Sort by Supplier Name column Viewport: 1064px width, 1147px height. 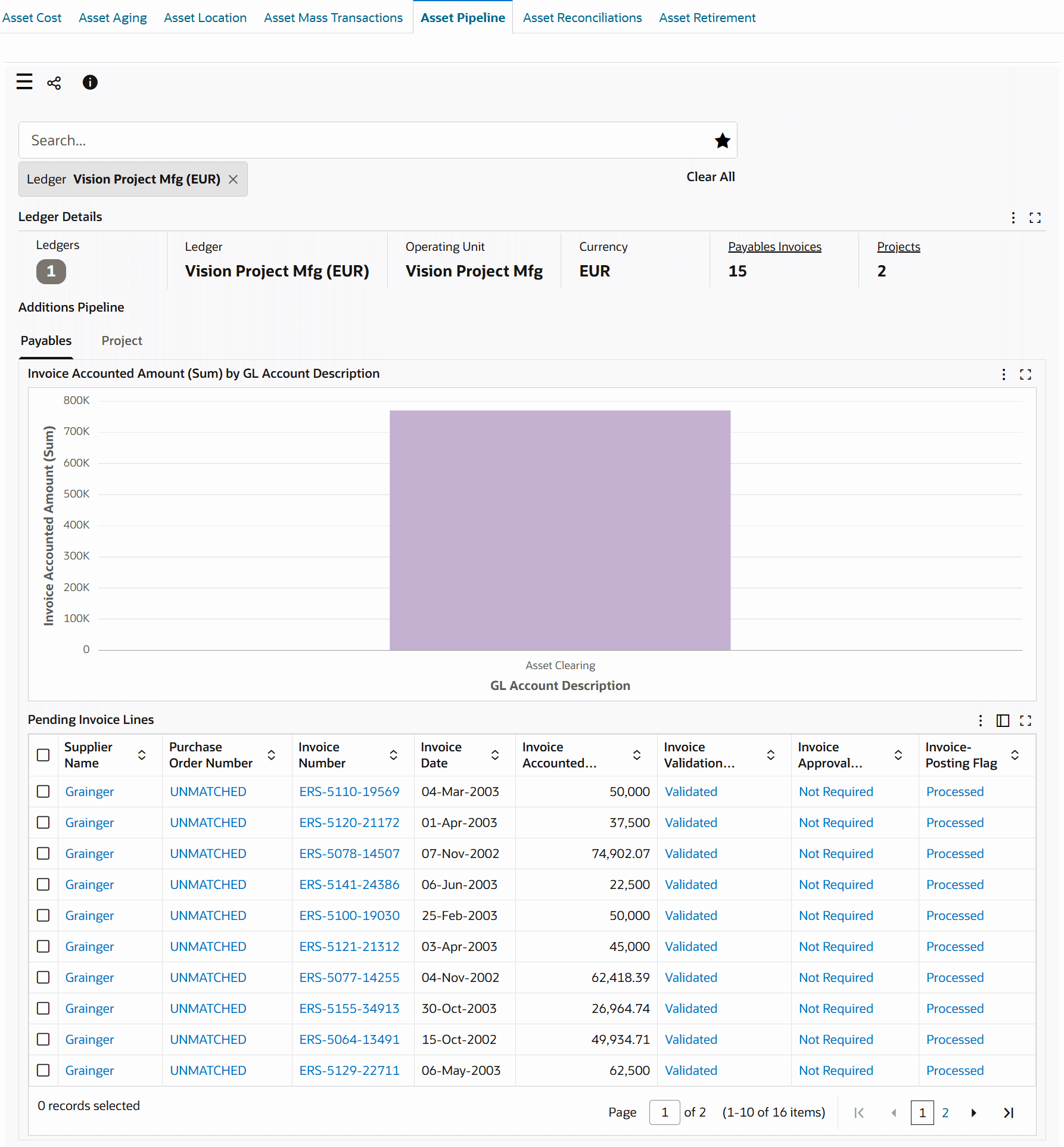coord(142,755)
